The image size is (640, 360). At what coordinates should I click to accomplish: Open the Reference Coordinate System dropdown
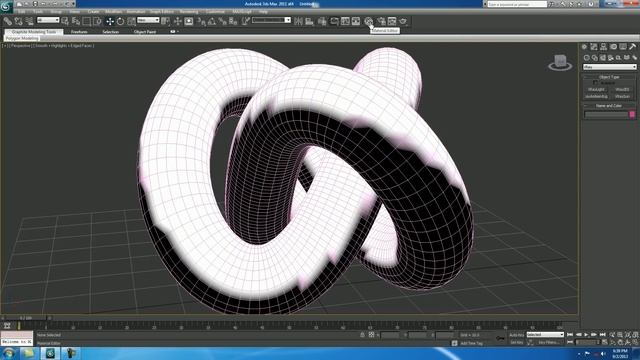point(148,20)
